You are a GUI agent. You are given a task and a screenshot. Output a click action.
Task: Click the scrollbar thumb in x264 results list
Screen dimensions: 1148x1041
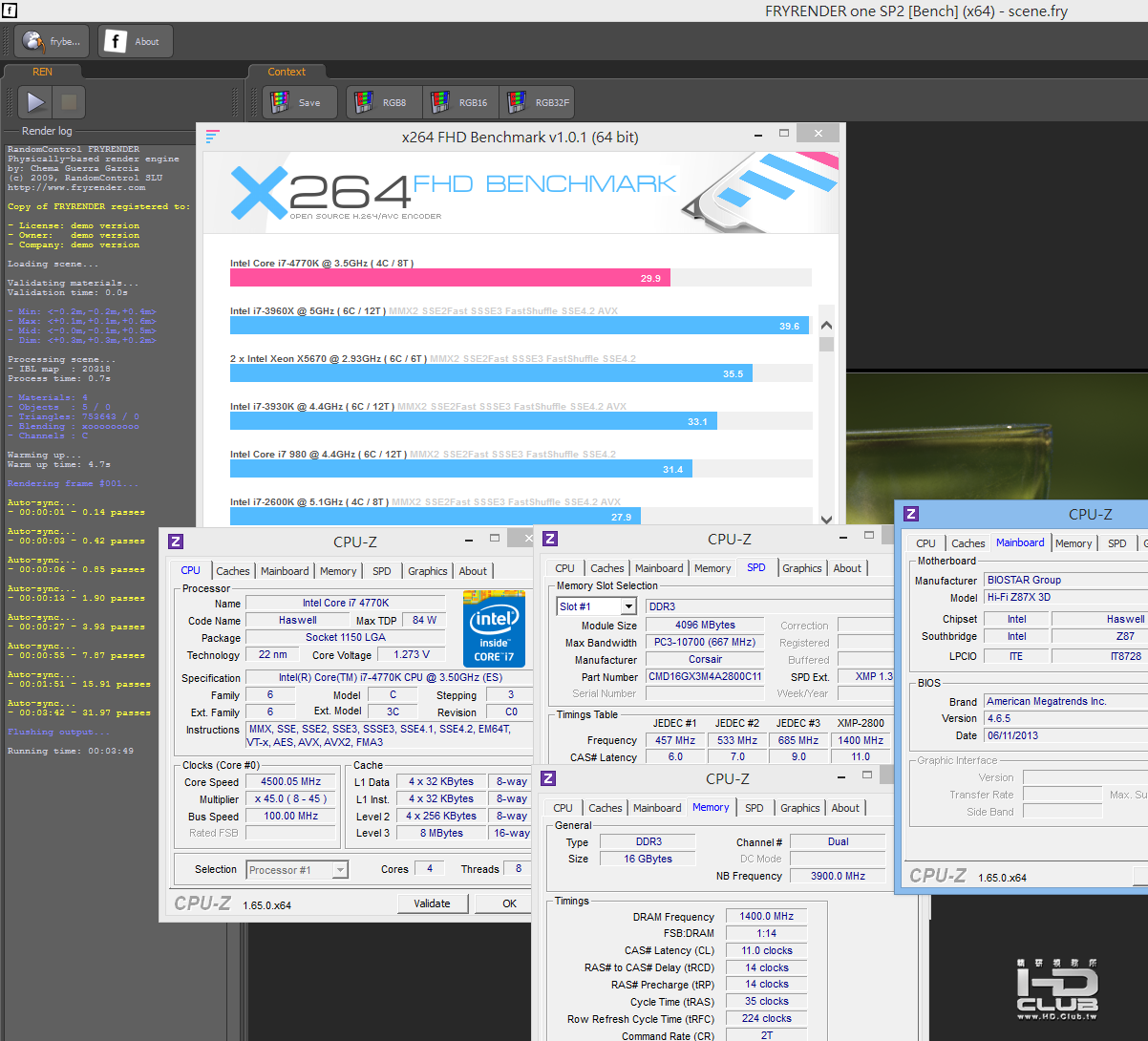point(826,344)
